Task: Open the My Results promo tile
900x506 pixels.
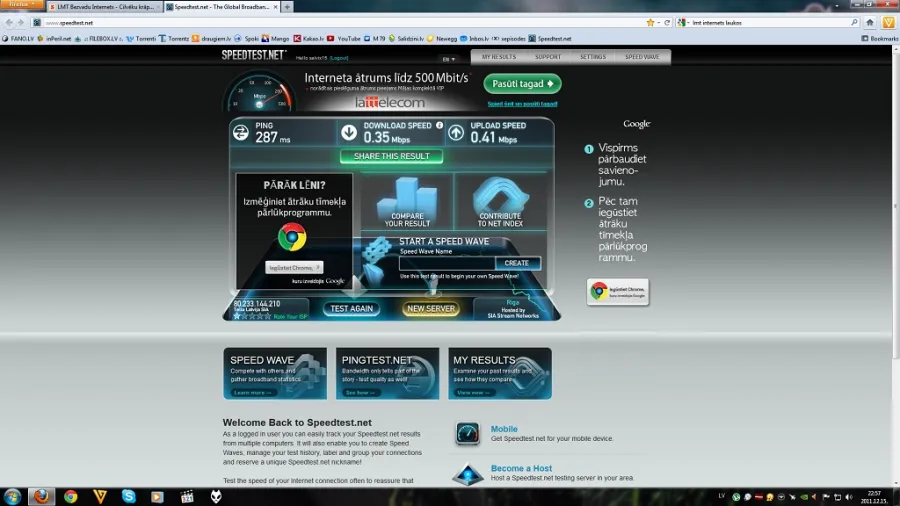Action: click(500, 373)
